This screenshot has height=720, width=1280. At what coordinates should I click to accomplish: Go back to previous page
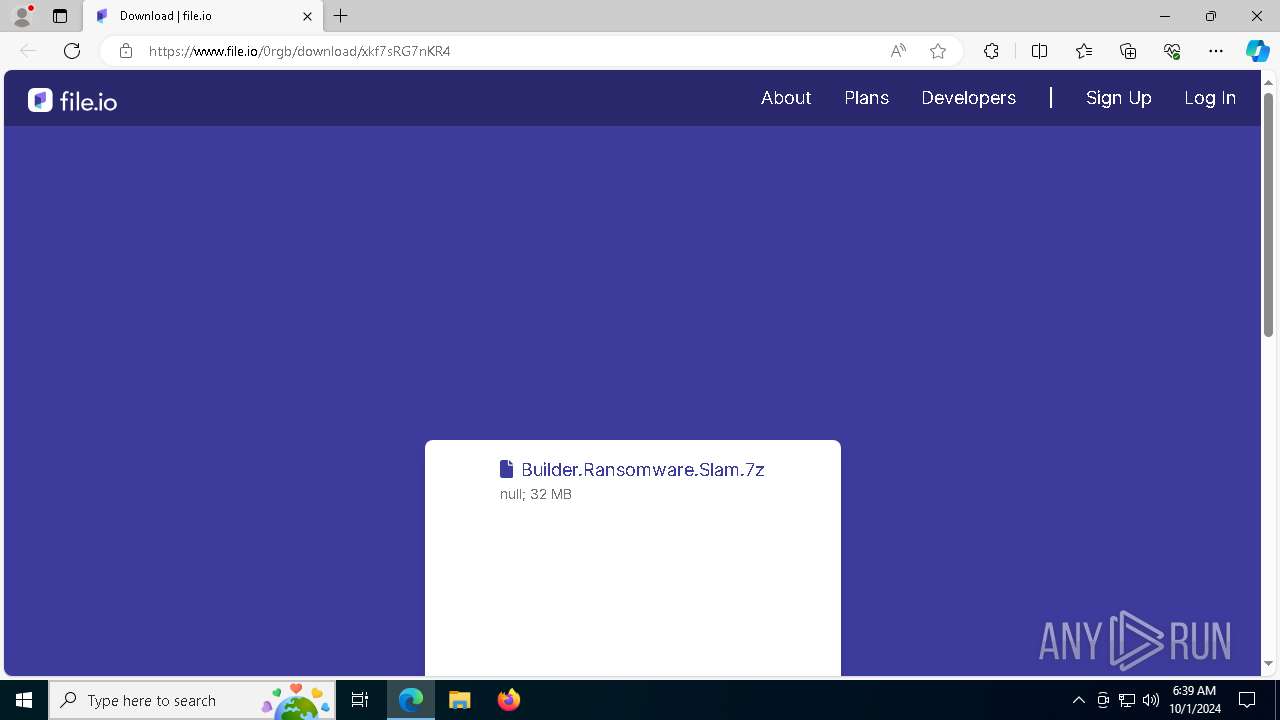pos(28,51)
